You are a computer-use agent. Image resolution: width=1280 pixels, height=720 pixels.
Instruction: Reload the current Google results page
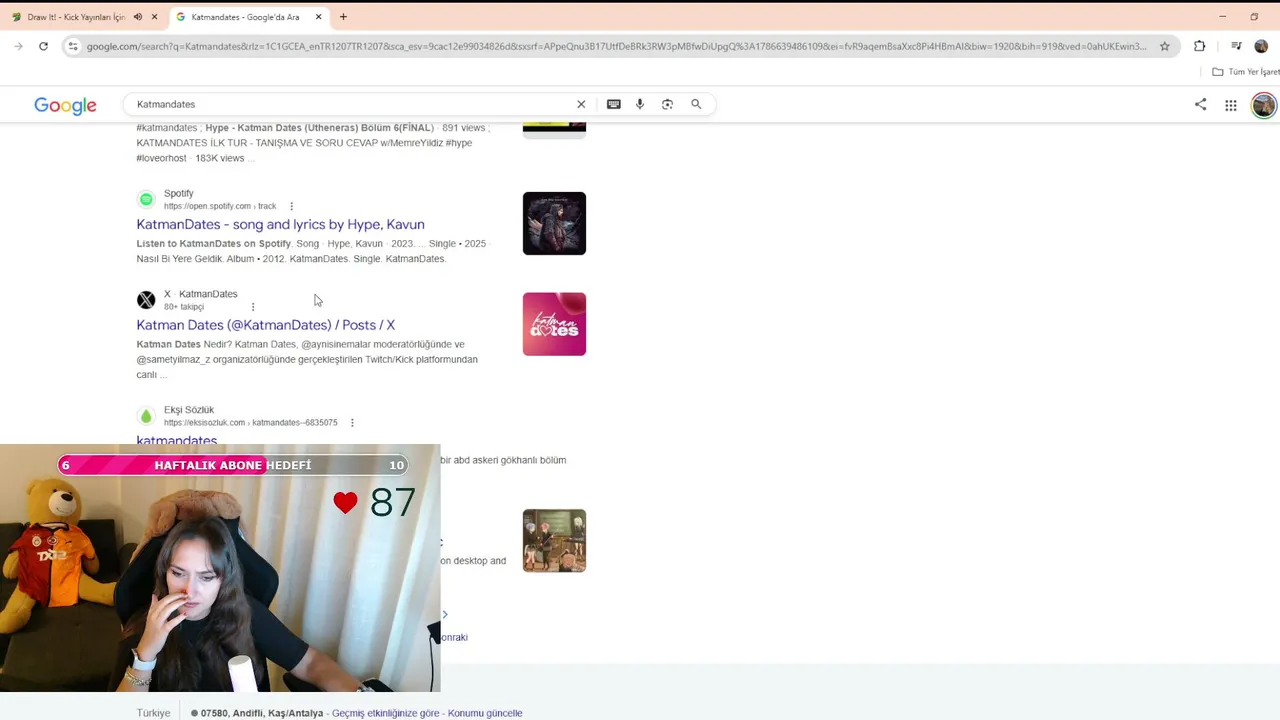43,46
